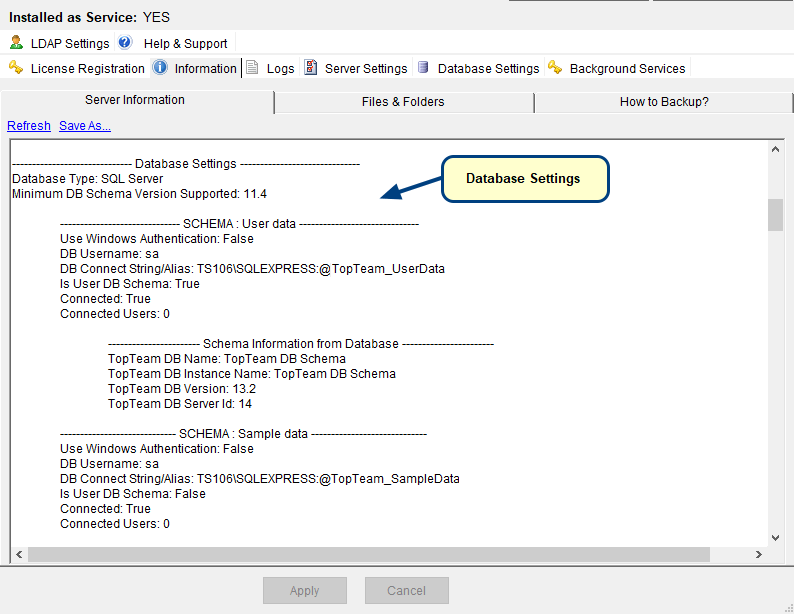This screenshot has width=794, height=614.
Task: Click the TopTeam_SampleData connect string line
Action: tap(260, 479)
